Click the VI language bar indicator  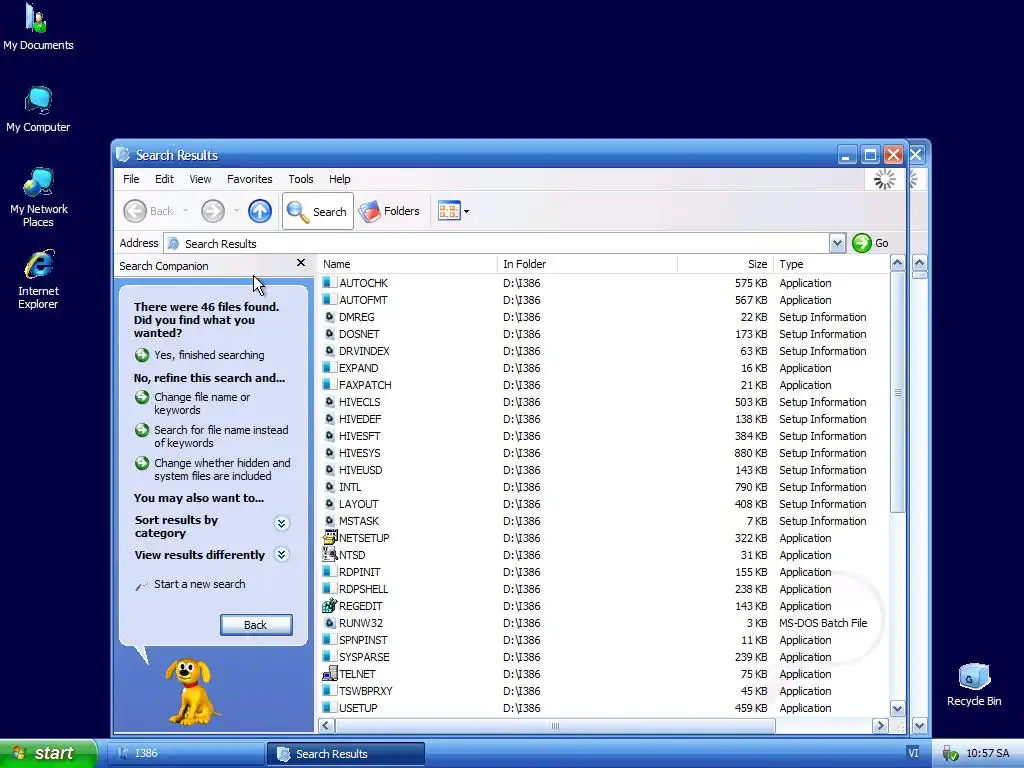point(913,753)
